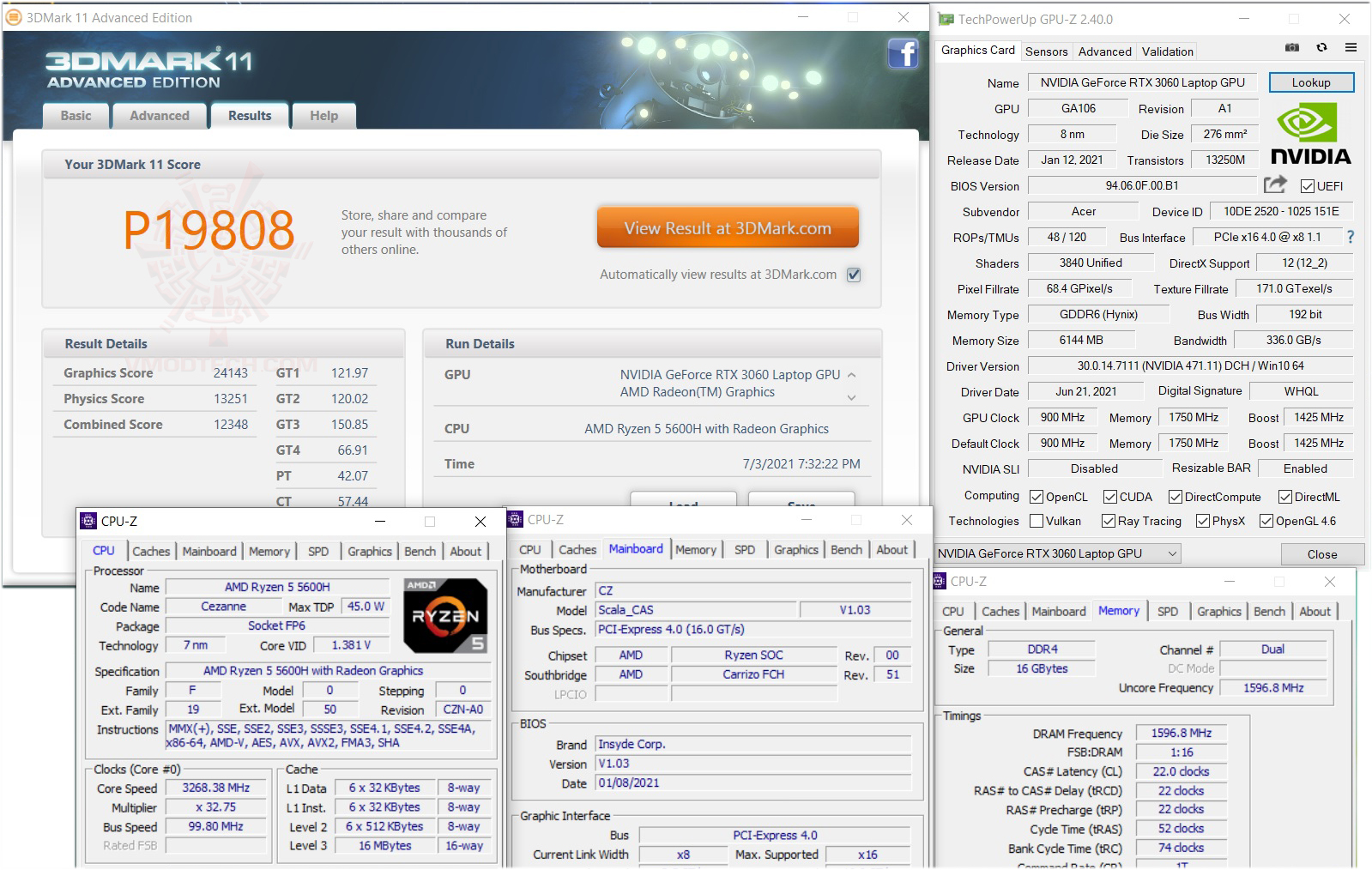Viewport: 1372px width, 870px height.
Task: Toggle the Ray Tracing checkbox
Action: pyautogui.click(x=1109, y=521)
